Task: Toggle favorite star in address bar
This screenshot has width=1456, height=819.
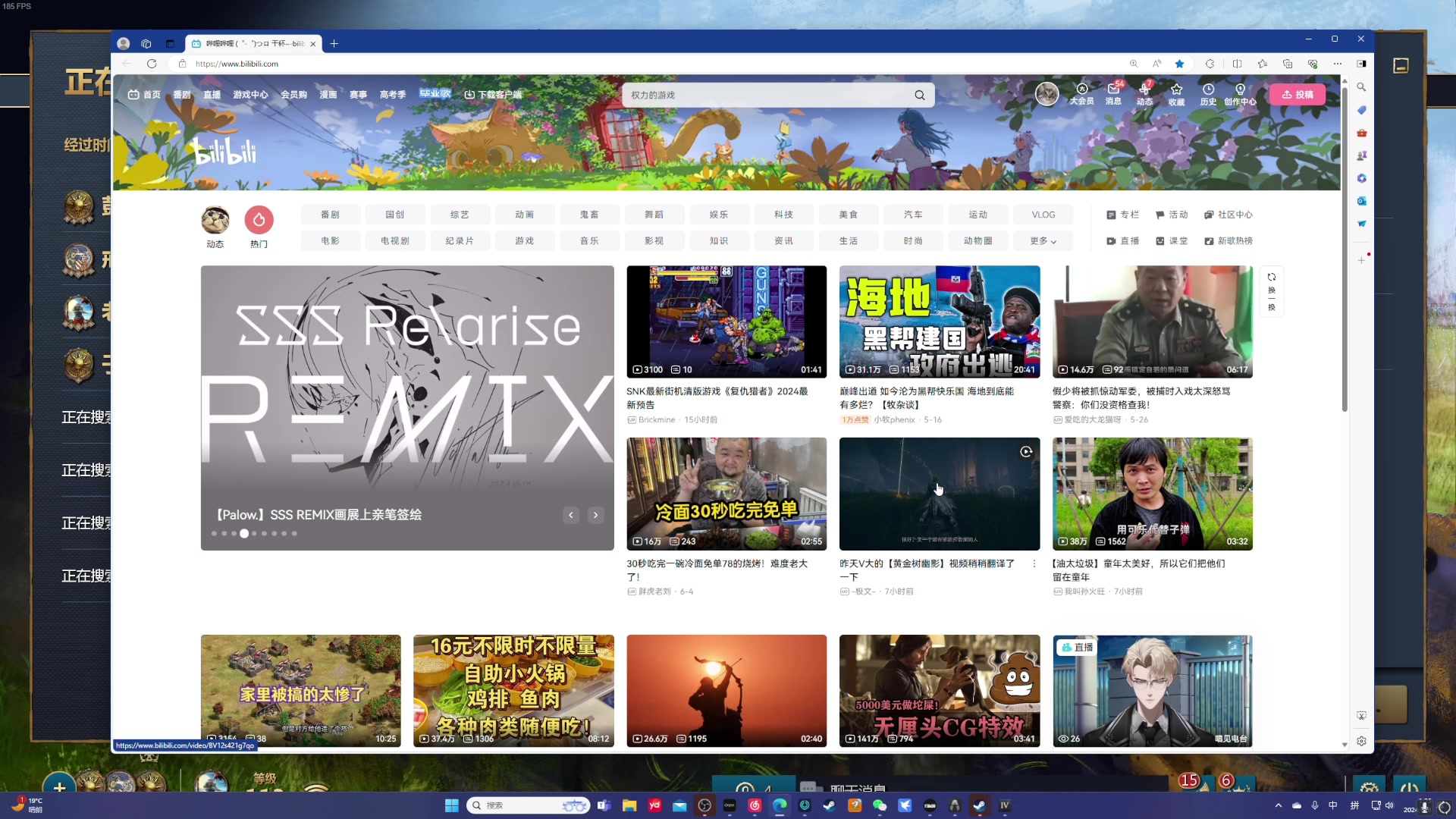Action: (x=1179, y=64)
